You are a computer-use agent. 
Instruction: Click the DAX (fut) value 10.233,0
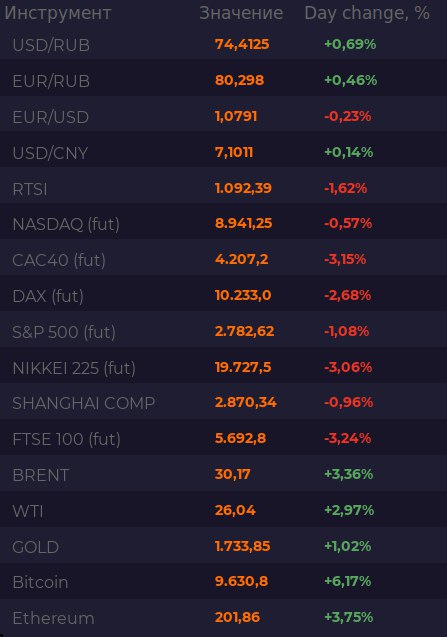243,295
